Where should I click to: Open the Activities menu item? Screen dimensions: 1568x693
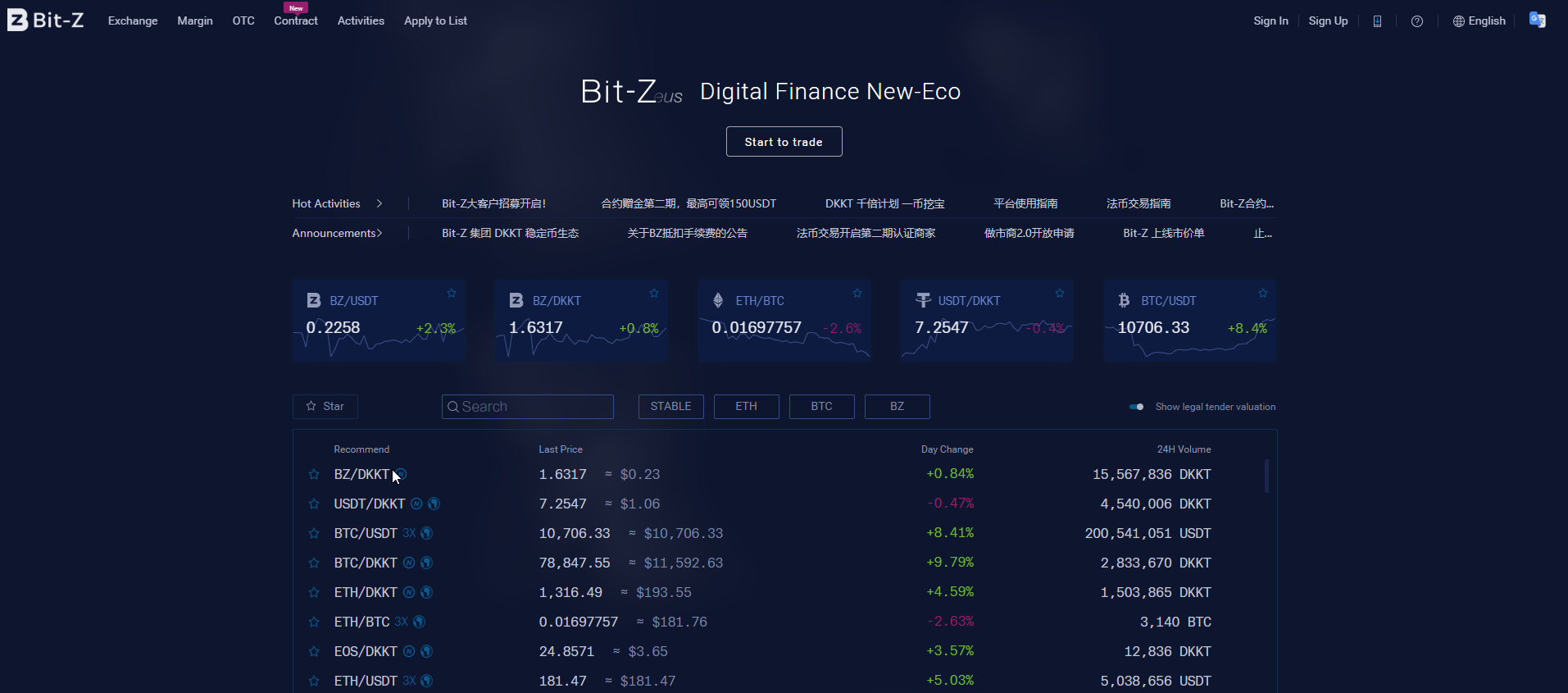(x=361, y=21)
